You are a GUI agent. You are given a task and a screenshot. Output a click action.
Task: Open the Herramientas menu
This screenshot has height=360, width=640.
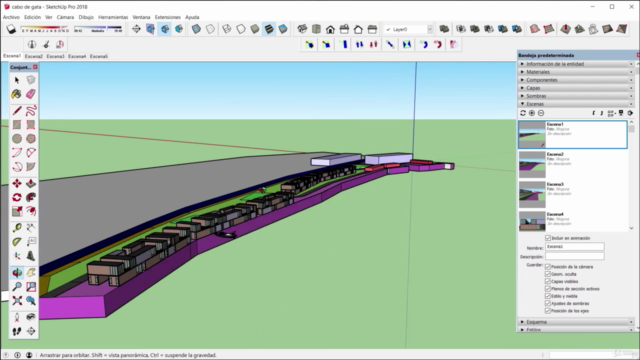tap(113, 17)
